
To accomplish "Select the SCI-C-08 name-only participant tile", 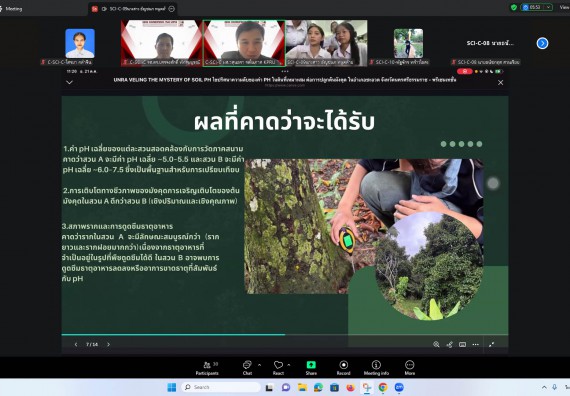I will (490, 43).
